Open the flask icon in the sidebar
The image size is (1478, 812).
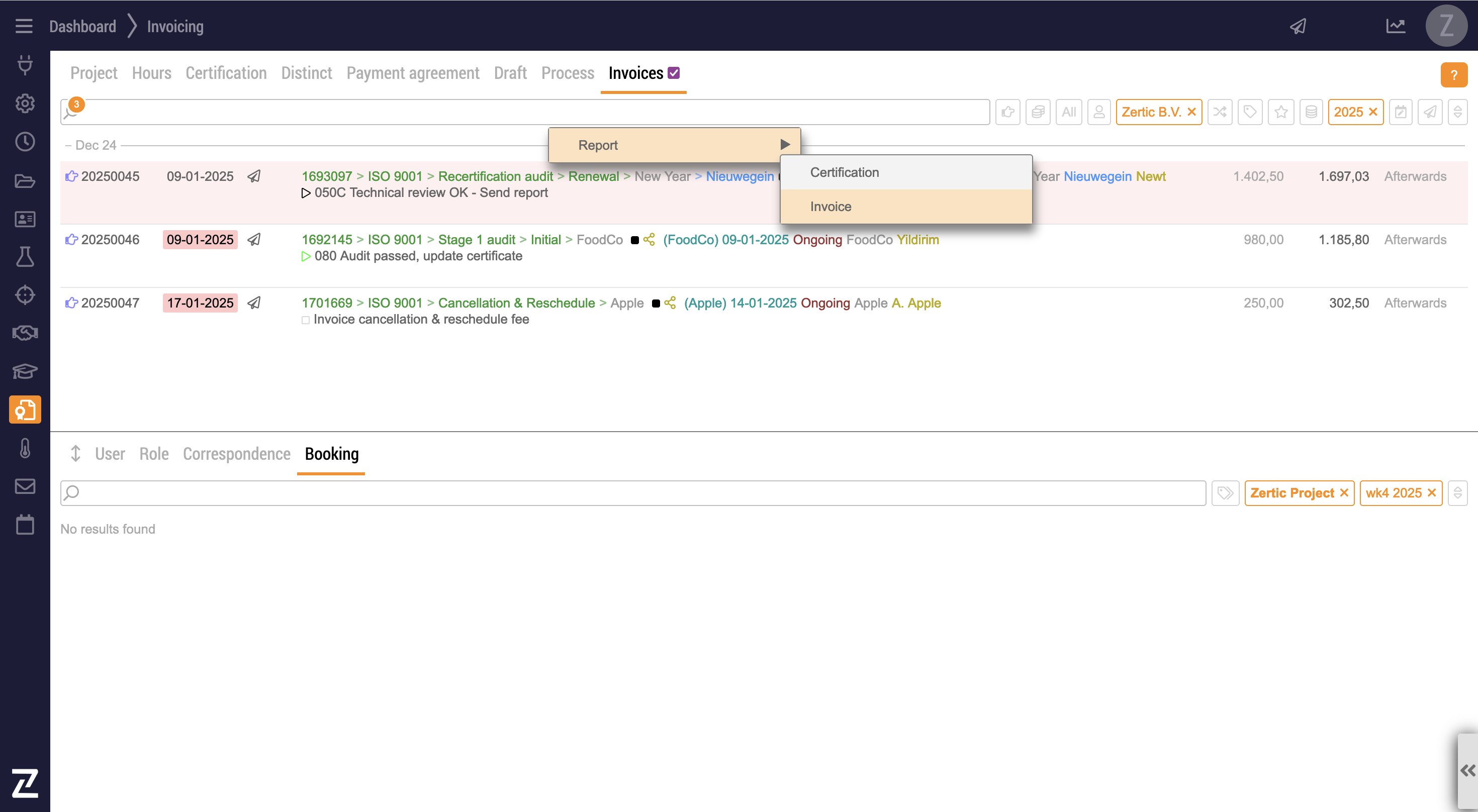(x=25, y=256)
